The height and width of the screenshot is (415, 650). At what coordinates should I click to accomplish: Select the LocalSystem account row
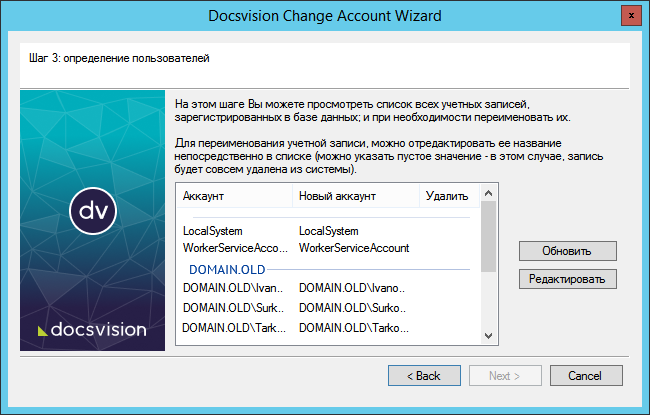[x=213, y=231]
